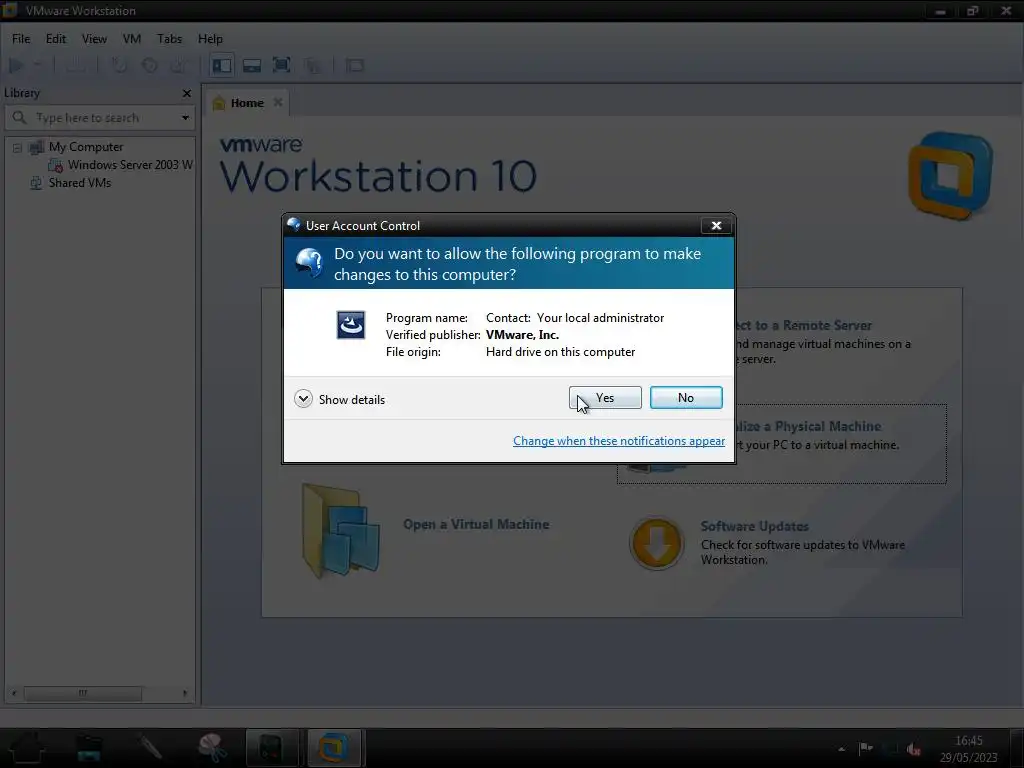Screen dimensions: 1024x768
Task: Click the Windows Server 2003 VM icon
Action: tap(56, 165)
